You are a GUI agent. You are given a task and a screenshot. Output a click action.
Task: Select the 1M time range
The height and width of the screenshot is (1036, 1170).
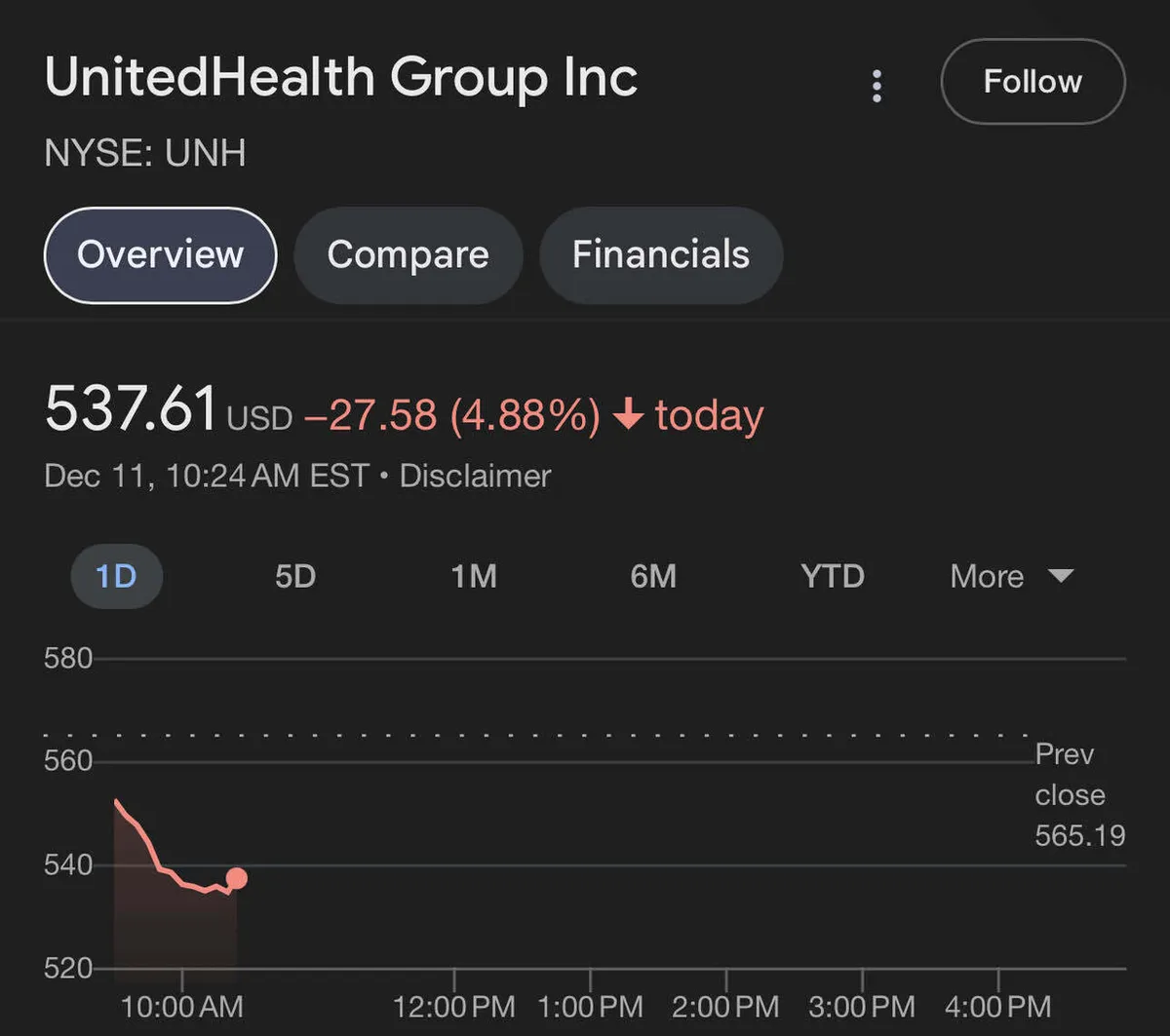475,576
